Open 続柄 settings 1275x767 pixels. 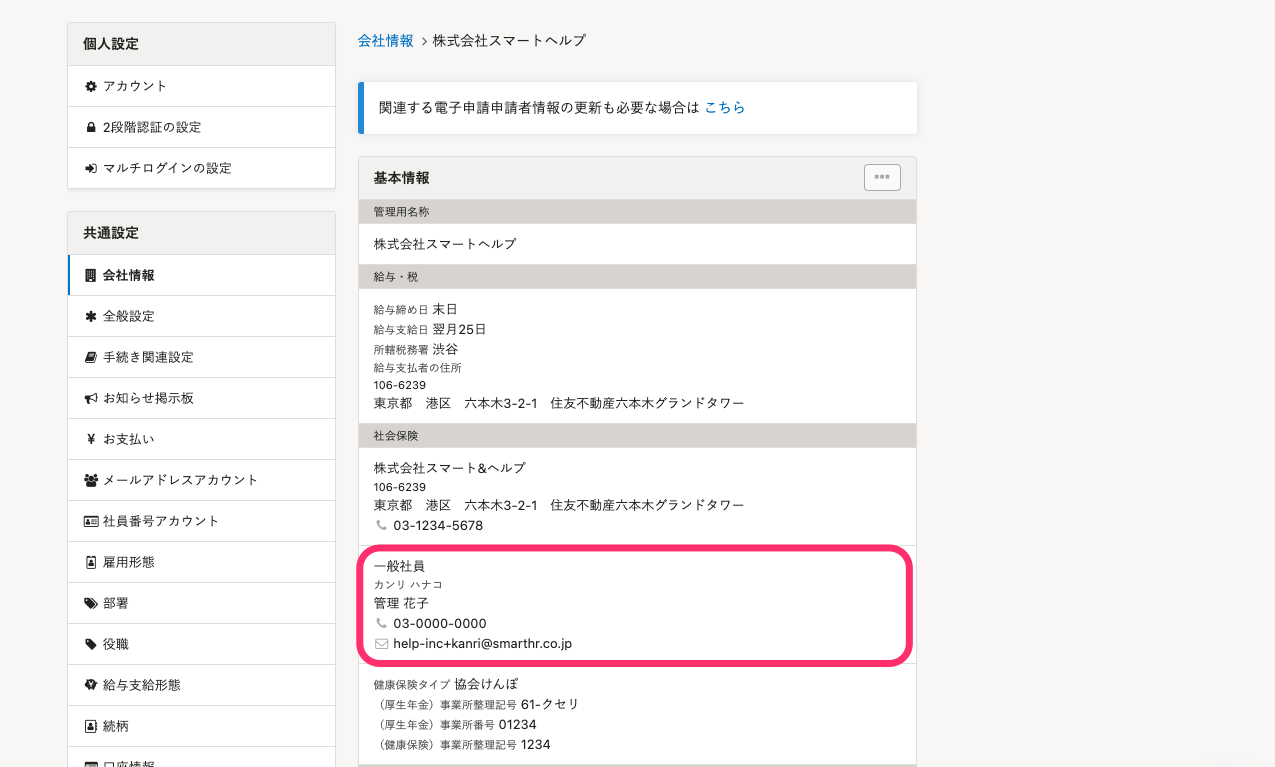(201, 726)
